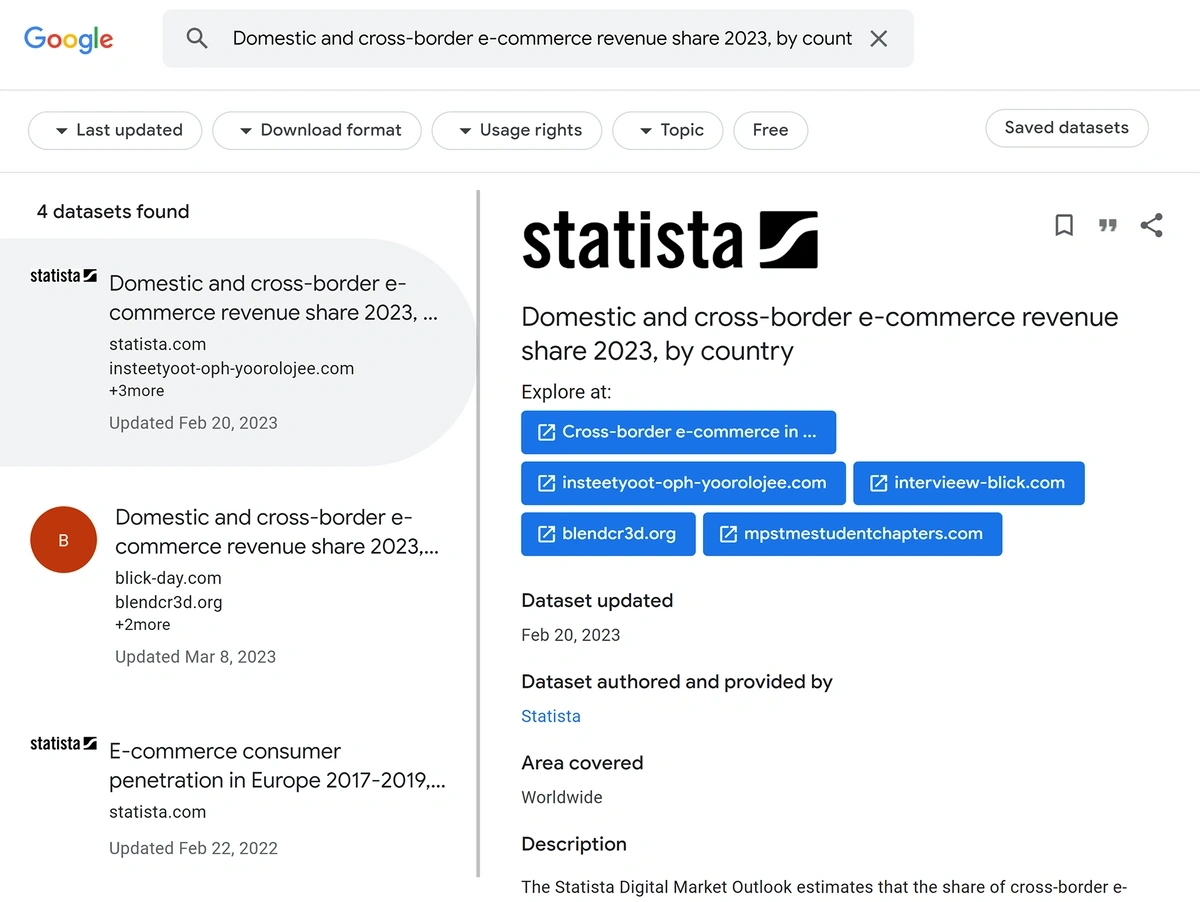
Task: Open the Download format filter dropdown
Action: click(x=317, y=130)
